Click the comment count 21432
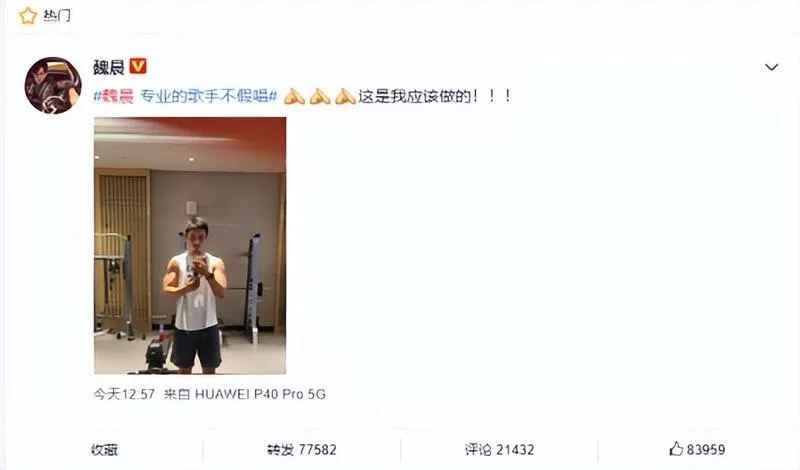The image size is (800, 470). [x=515, y=450]
